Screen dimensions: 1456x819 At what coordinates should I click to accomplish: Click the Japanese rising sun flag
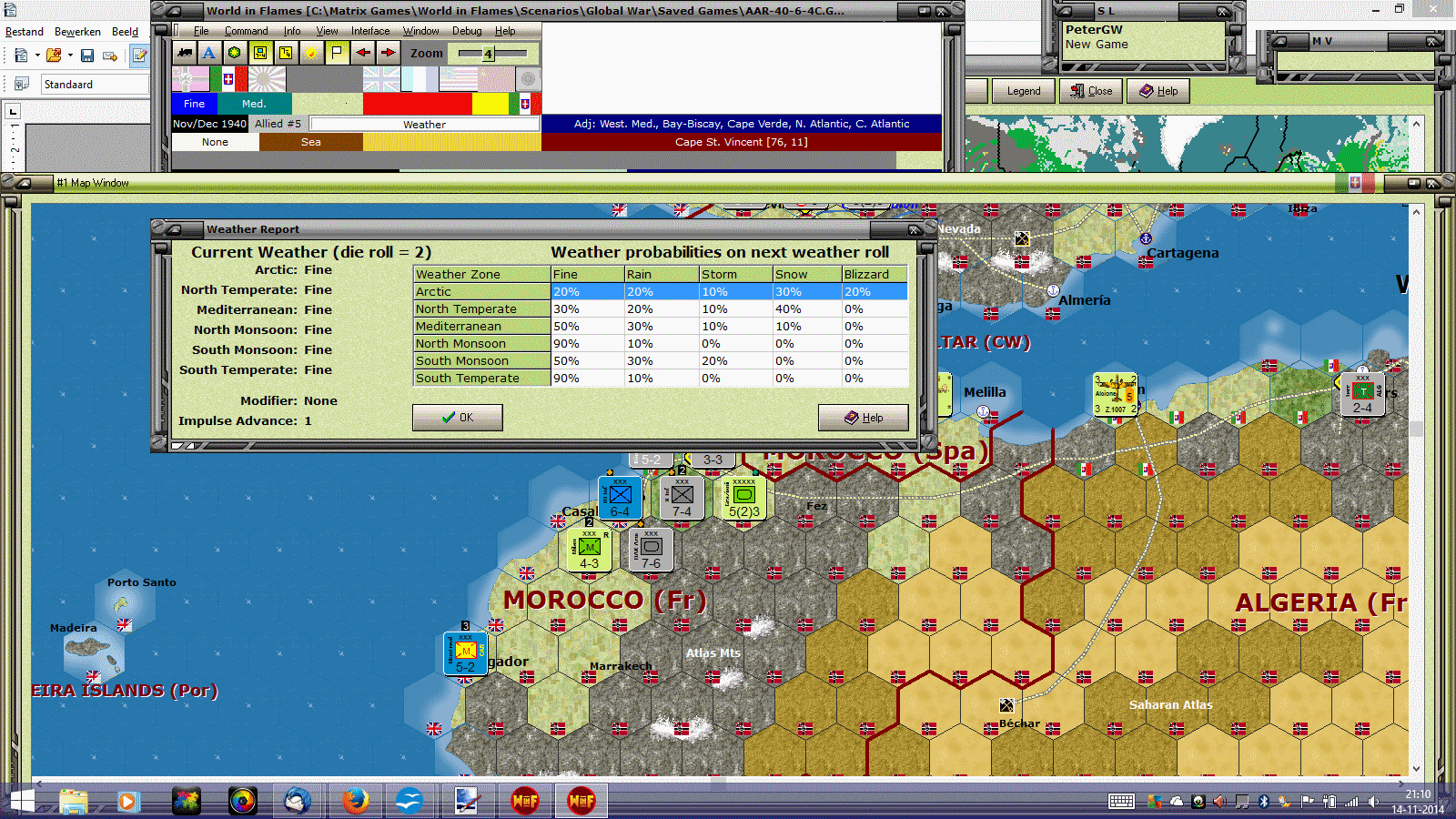click(x=267, y=79)
